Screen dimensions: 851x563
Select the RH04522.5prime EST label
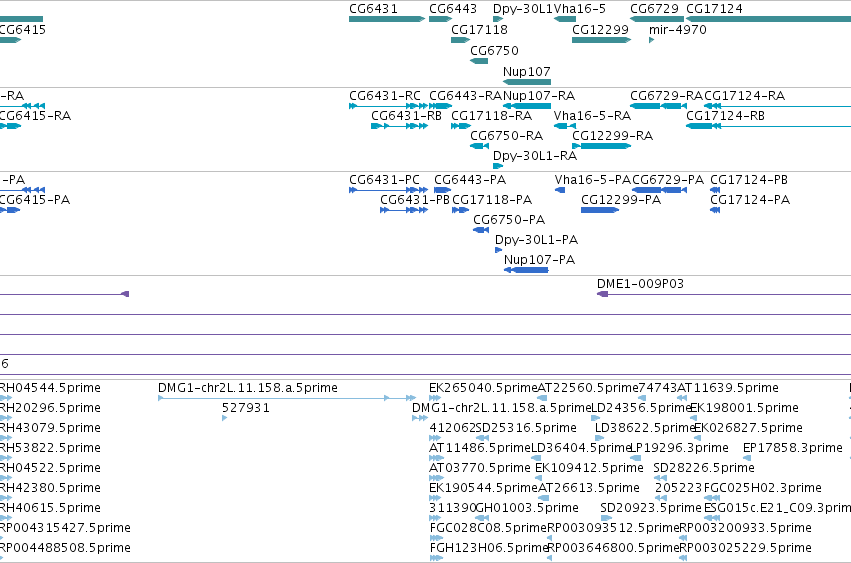(50, 468)
